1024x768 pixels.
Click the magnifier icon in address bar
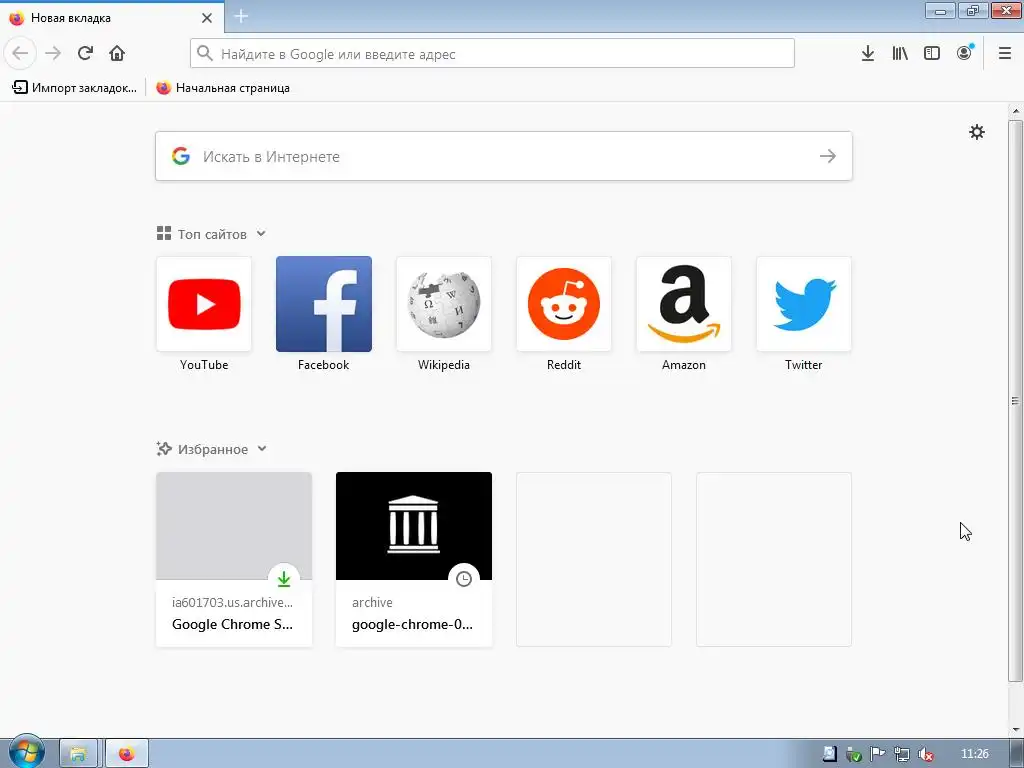[x=205, y=53]
